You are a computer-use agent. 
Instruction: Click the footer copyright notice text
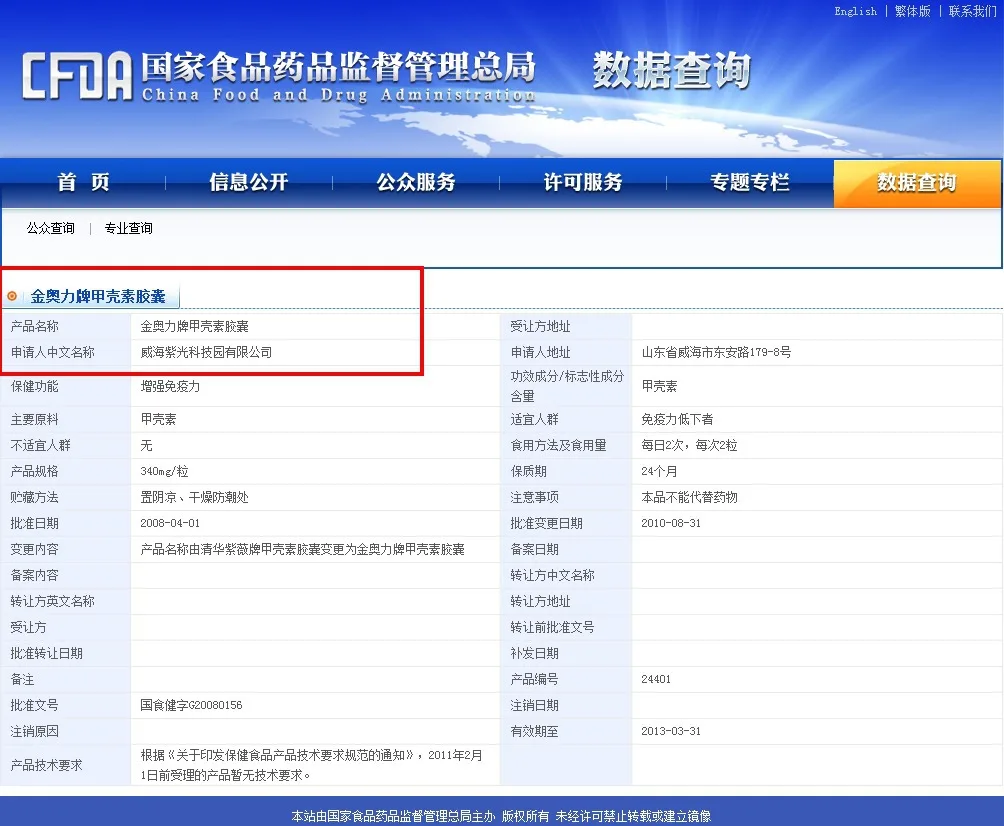(501, 816)
